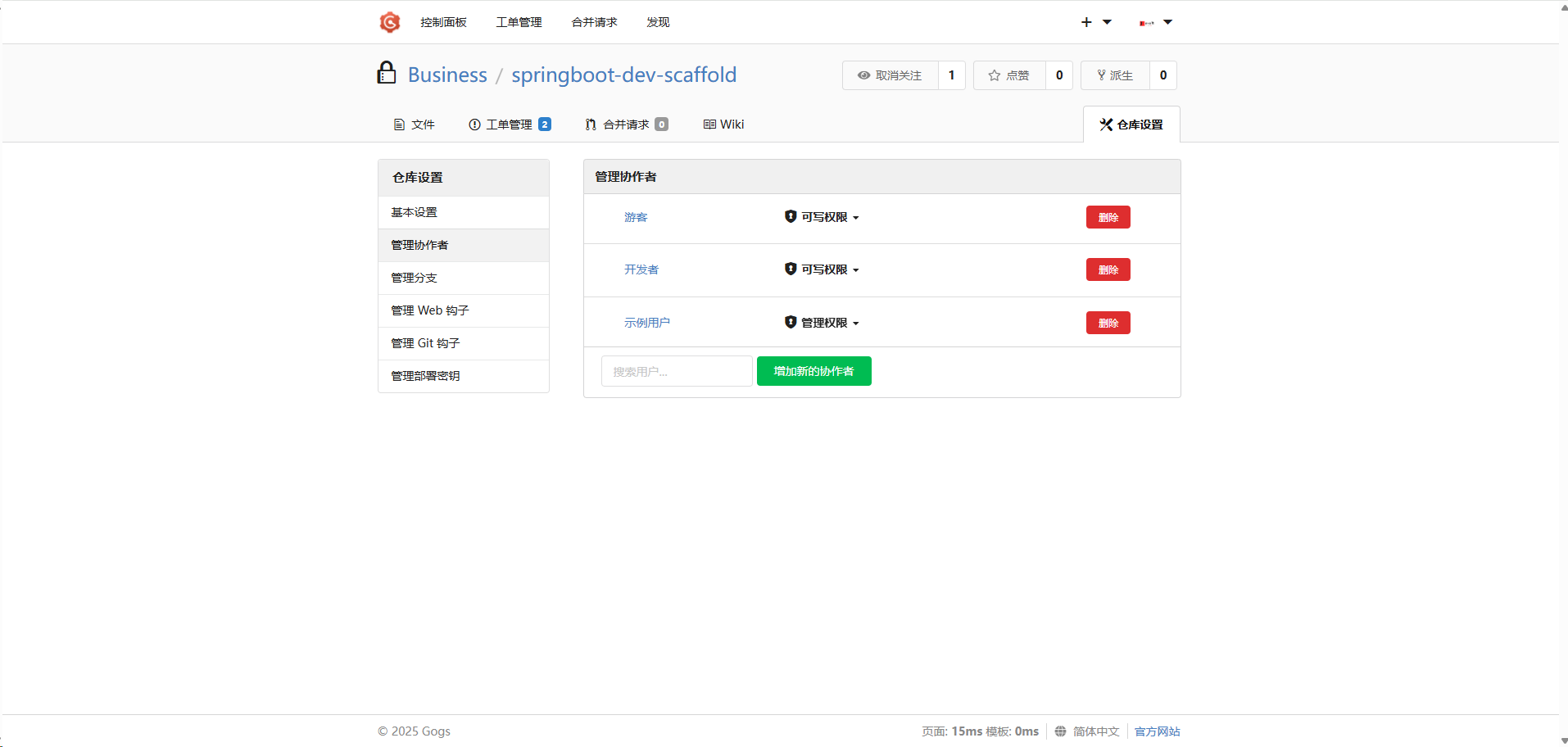Expand permission dropdown for 游客
The width and height of the screenshot is (1568, 747).
823,217
